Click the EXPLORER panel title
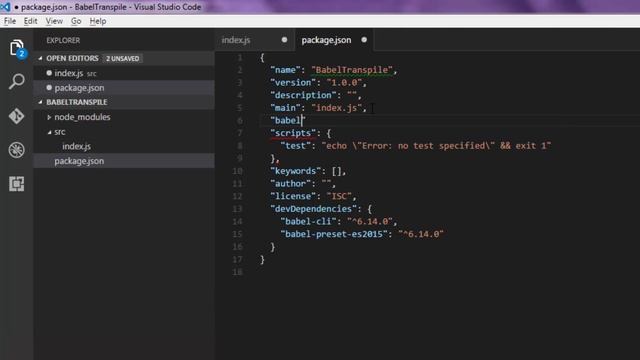This screenshot has width=640, height=360. tap(63, 40)
